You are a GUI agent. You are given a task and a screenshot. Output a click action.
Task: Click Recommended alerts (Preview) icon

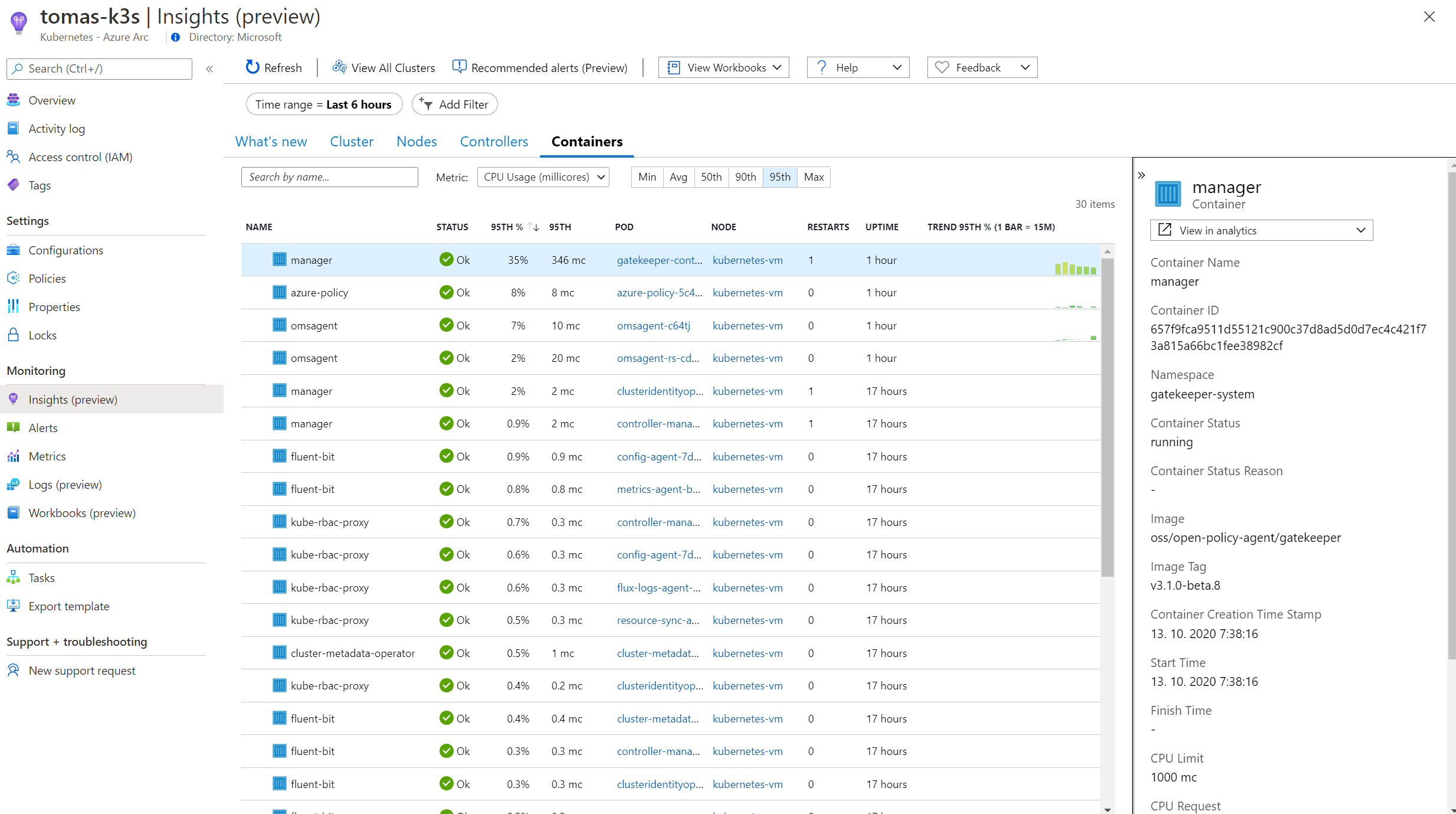click(x=459, y=67)
